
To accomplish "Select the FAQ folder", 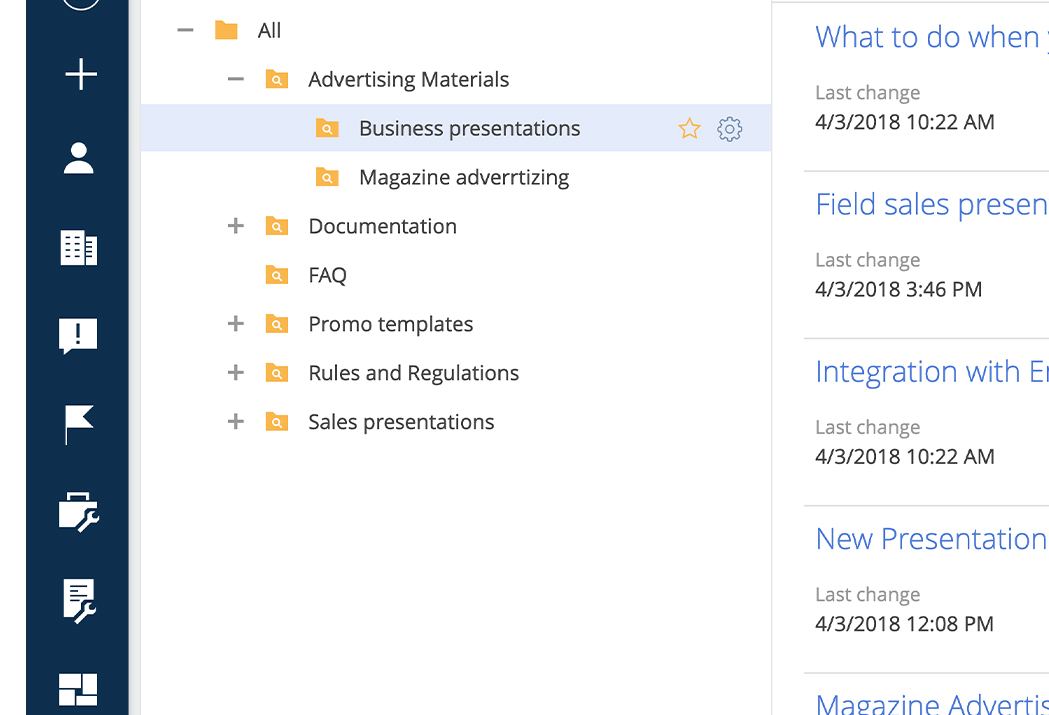I will tap(327, 276).
